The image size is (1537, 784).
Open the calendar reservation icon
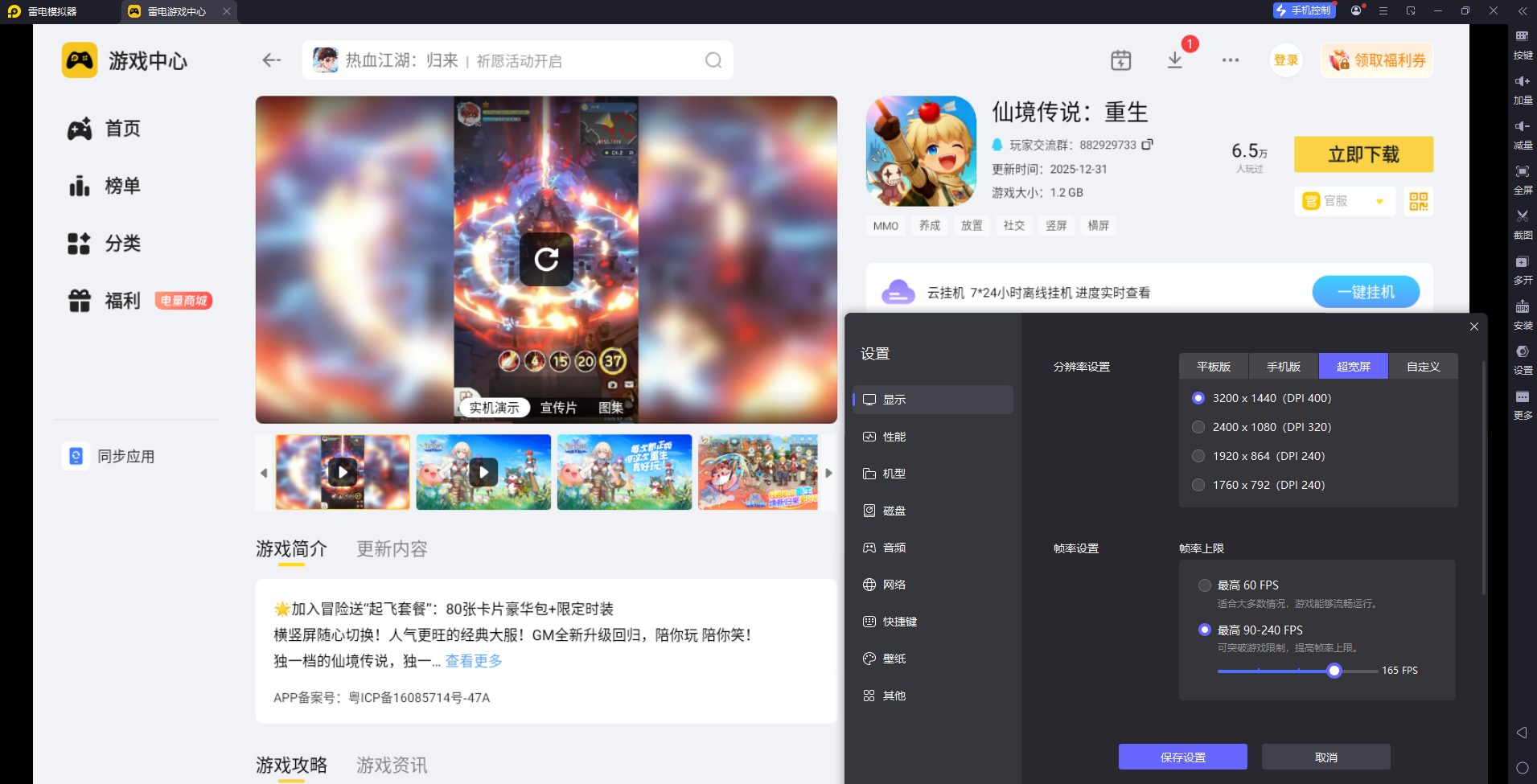(x=1121, y=60)
